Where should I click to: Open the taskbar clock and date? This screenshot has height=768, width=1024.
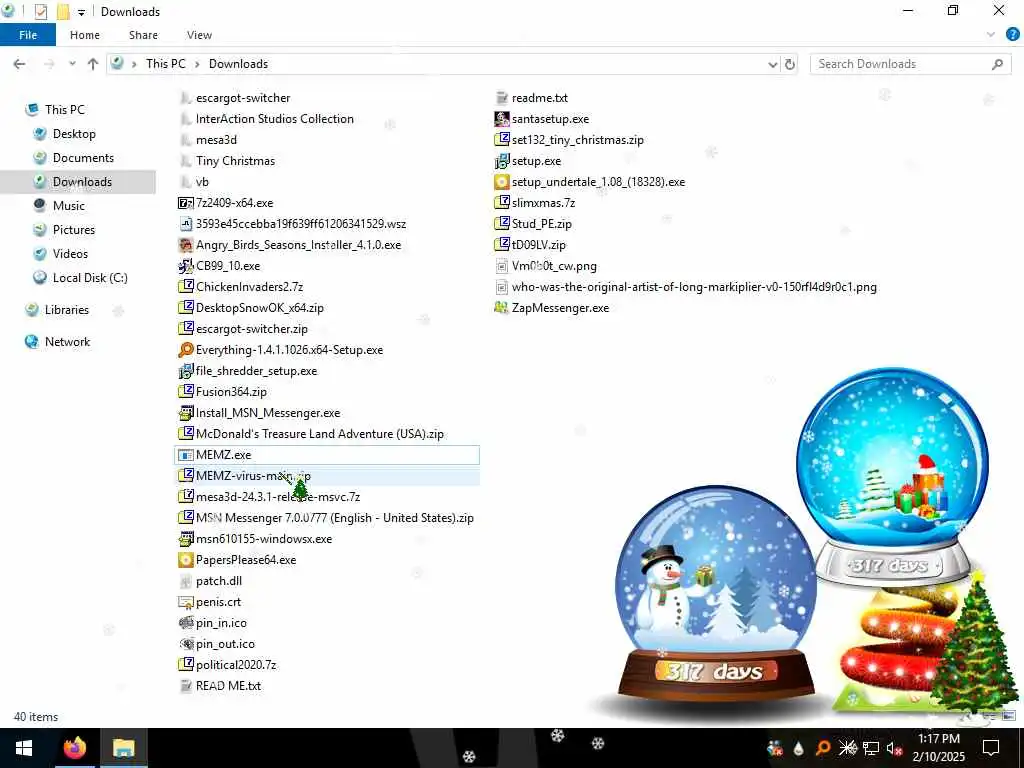[938, 748]
